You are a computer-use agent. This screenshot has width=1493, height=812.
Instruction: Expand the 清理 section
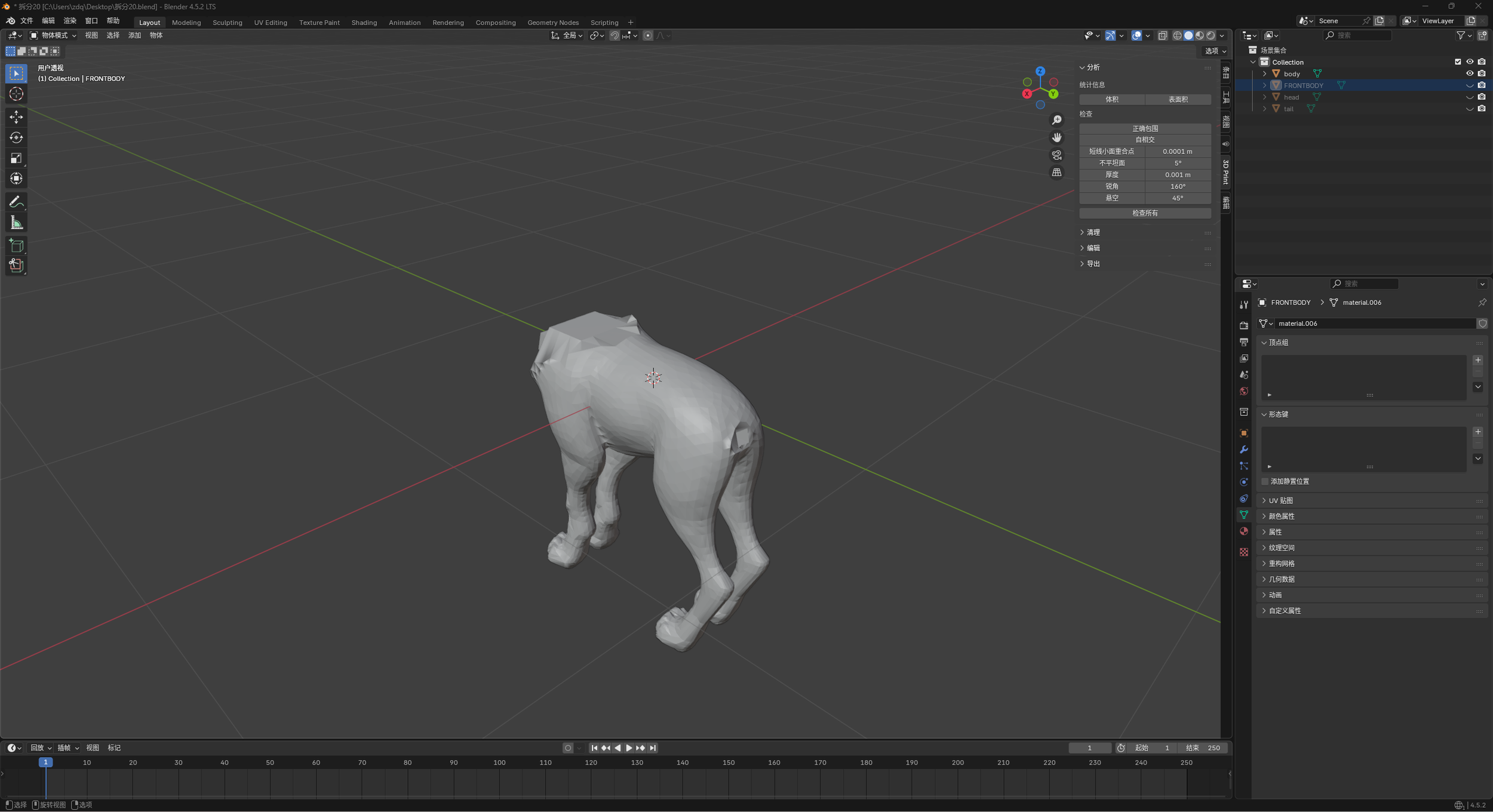(x=1093, y=232)
